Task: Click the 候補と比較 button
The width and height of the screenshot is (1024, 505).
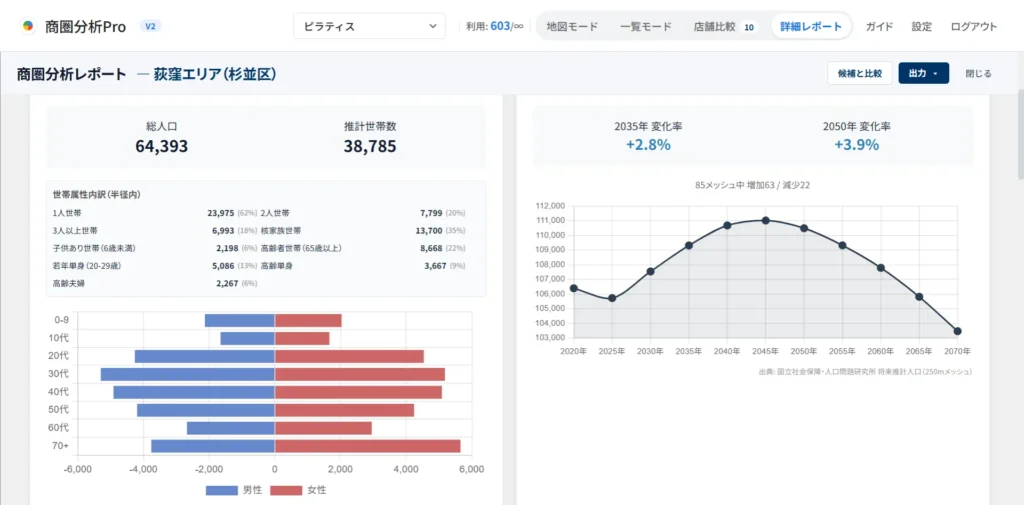Action: (859, 73)
